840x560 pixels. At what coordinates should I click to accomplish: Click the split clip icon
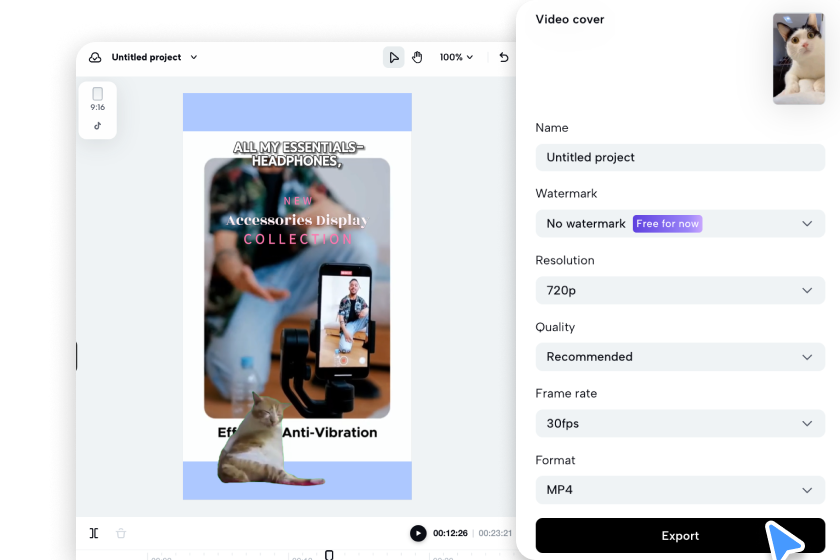94,533
